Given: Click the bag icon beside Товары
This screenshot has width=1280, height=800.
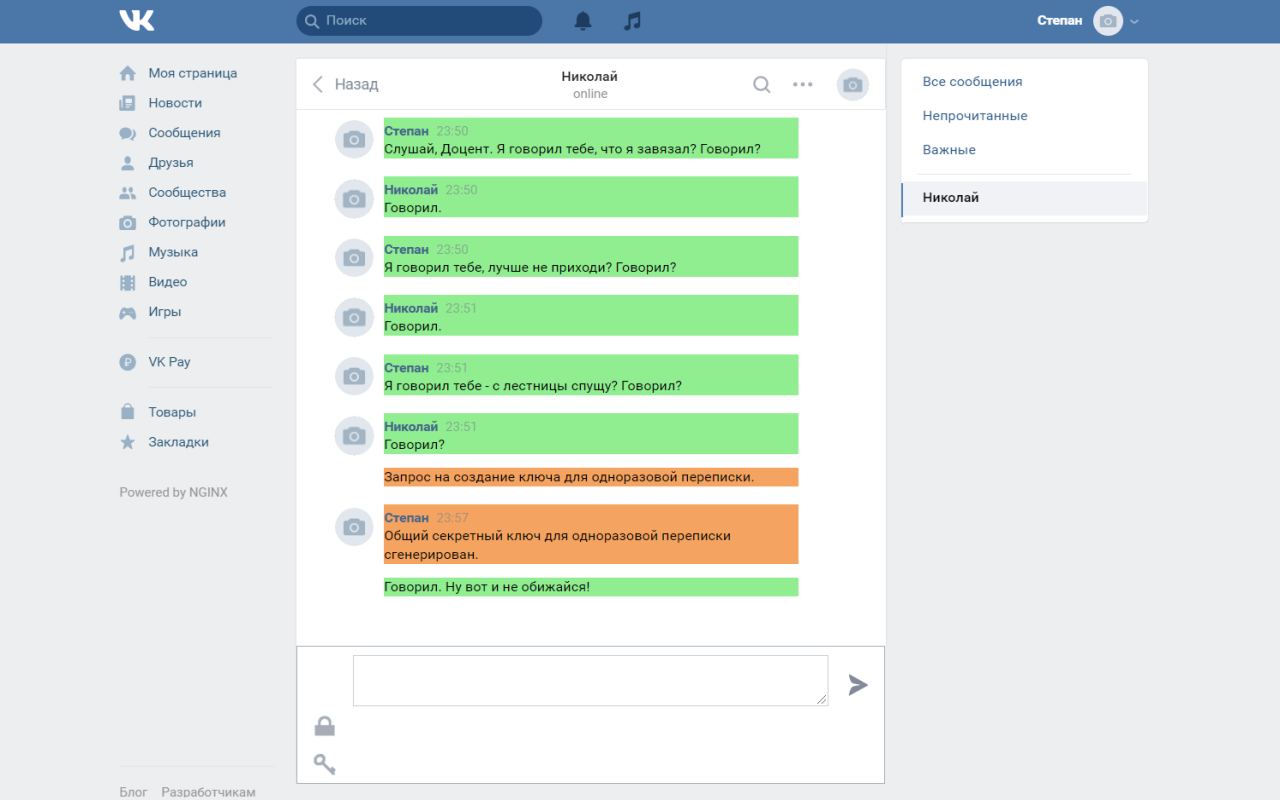Looking at the screenshot, I should coord(127,412).
